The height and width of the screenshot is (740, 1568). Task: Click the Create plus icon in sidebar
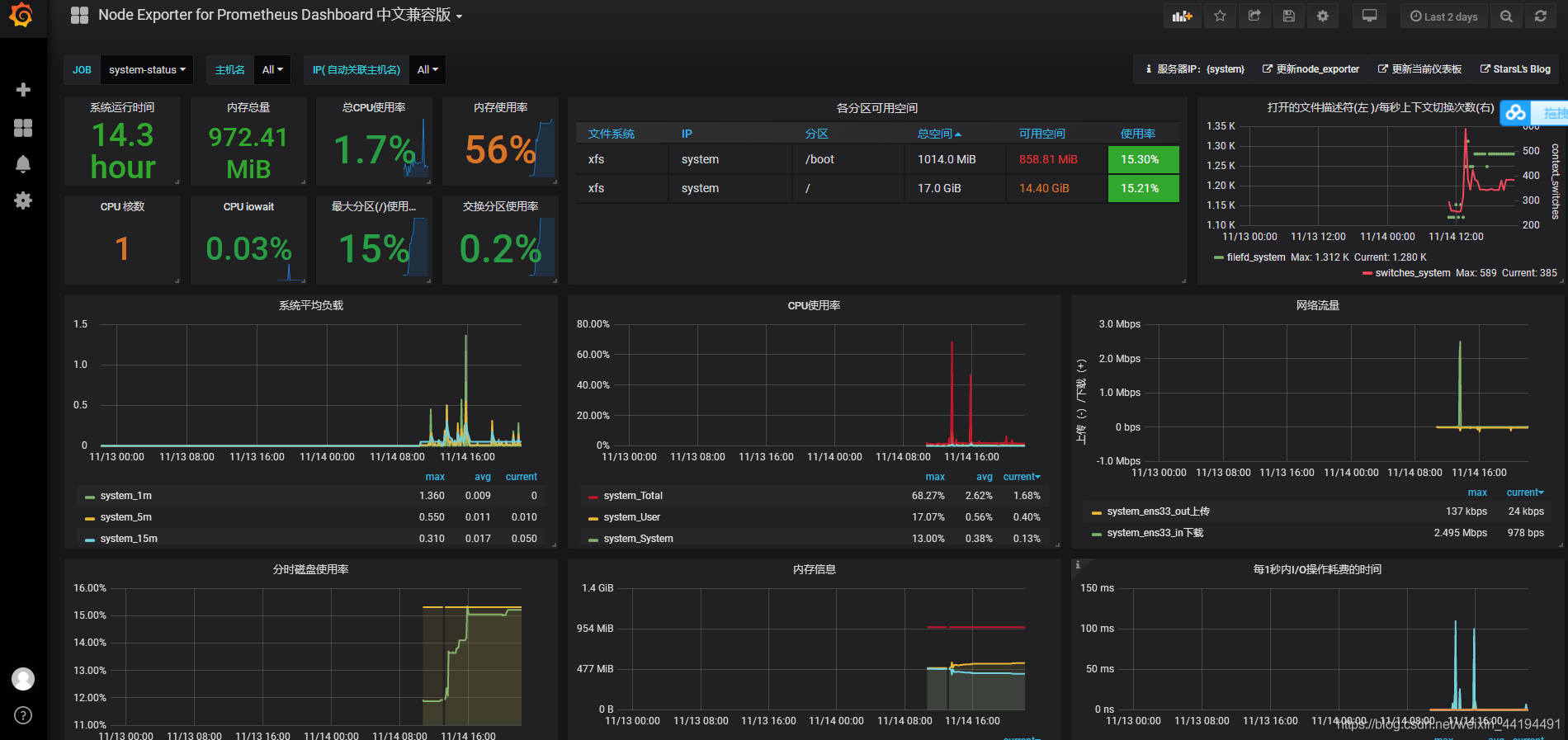click(23, 89)
